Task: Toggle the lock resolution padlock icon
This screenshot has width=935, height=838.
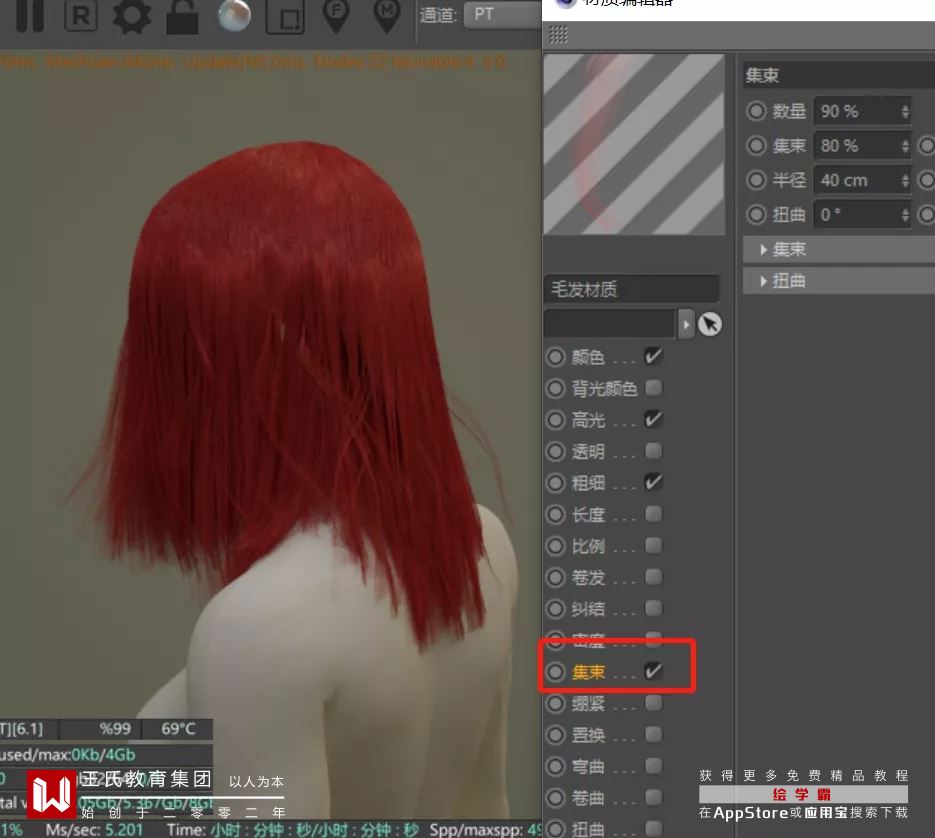Action: (182, 16)
